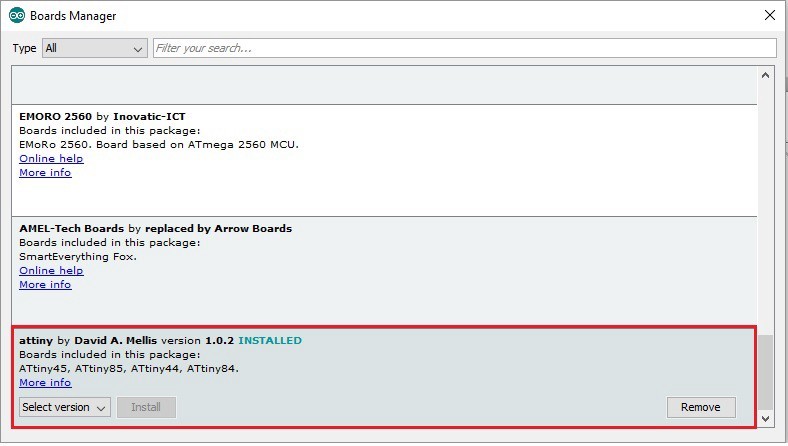Remove the installed attiny package
This screenshot has height=446, width=788.
(x=701, y=407)
